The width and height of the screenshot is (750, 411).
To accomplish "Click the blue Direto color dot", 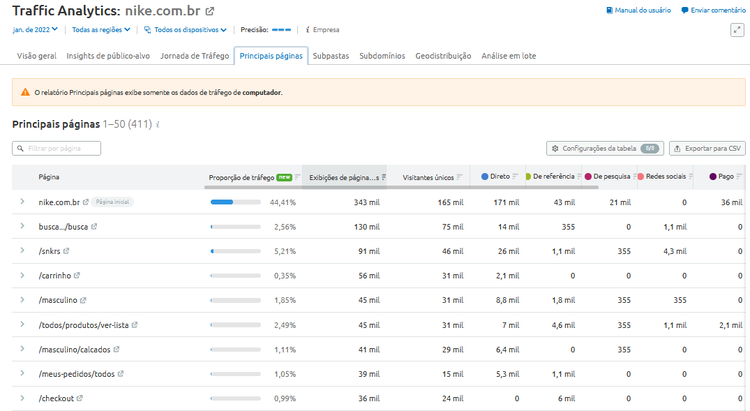I will pos(485,177).
